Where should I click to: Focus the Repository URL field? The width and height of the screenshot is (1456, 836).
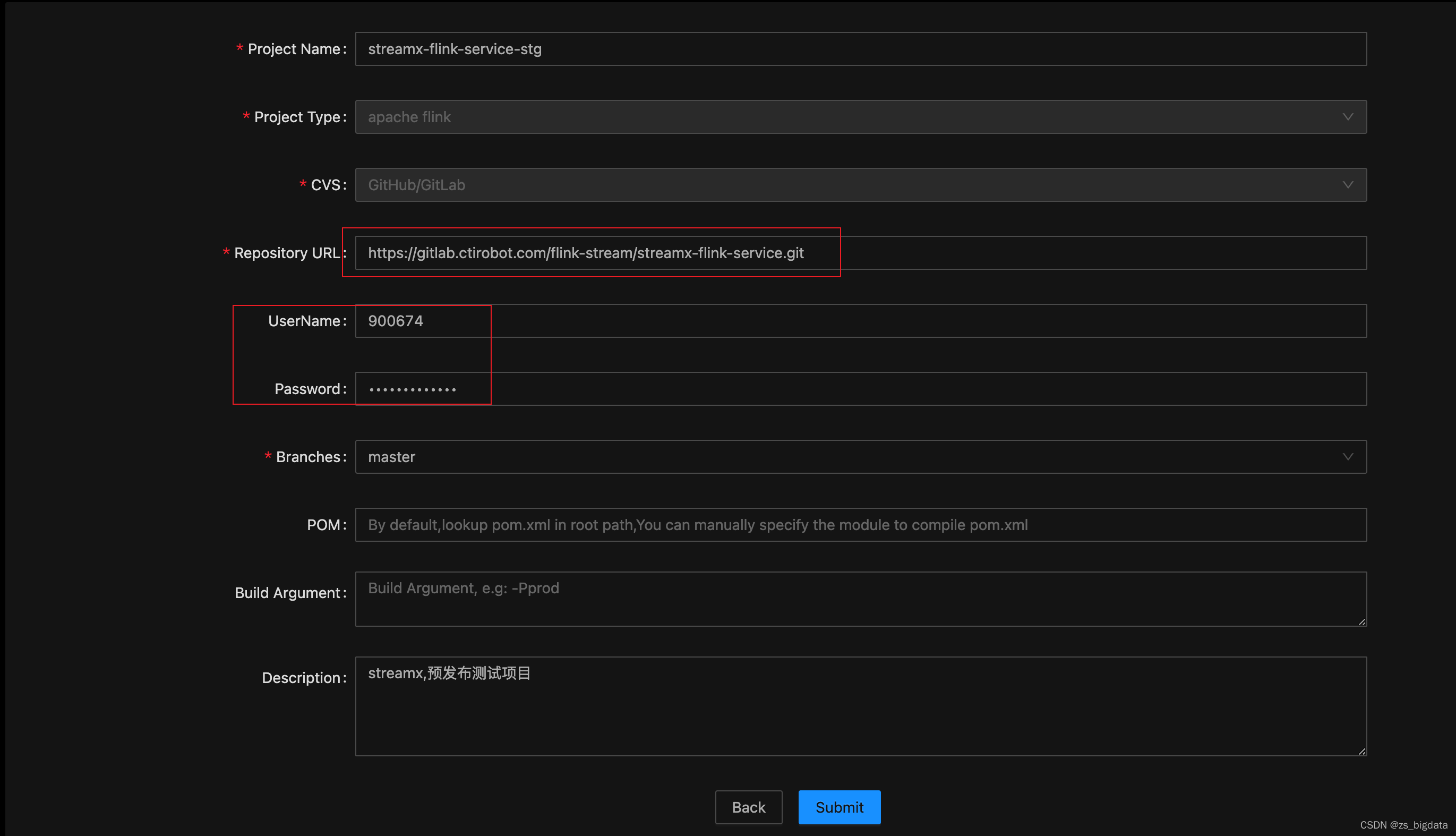click(860, 253)
